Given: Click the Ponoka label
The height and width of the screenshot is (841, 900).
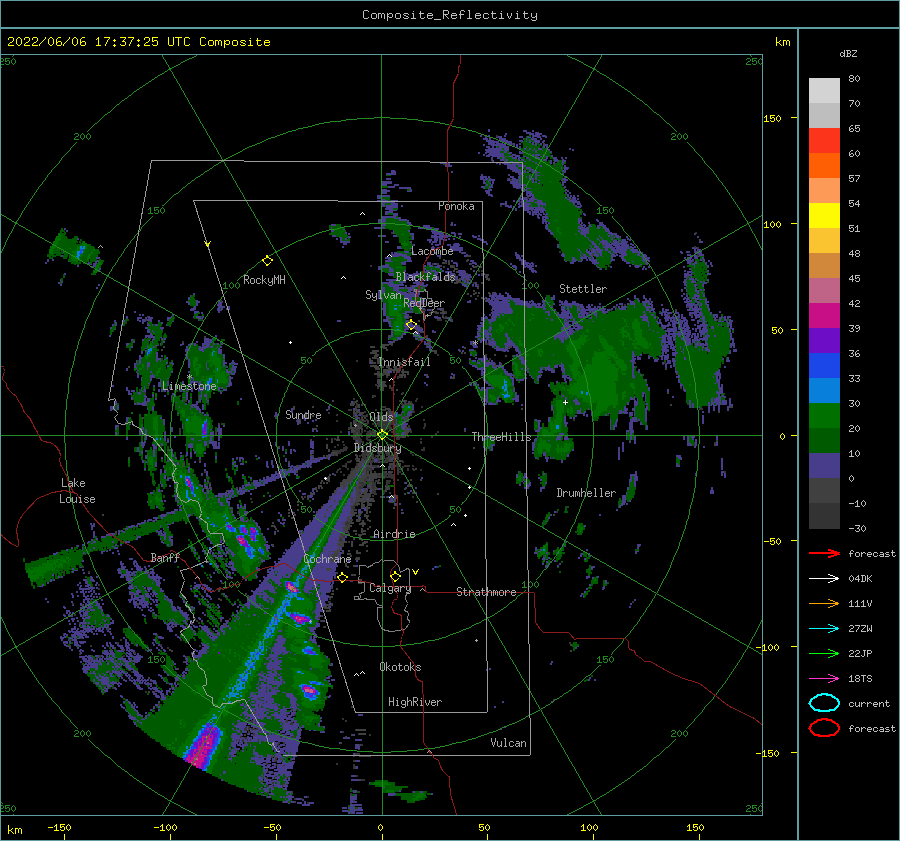Looking at the screenshot, I should point(456,206).
